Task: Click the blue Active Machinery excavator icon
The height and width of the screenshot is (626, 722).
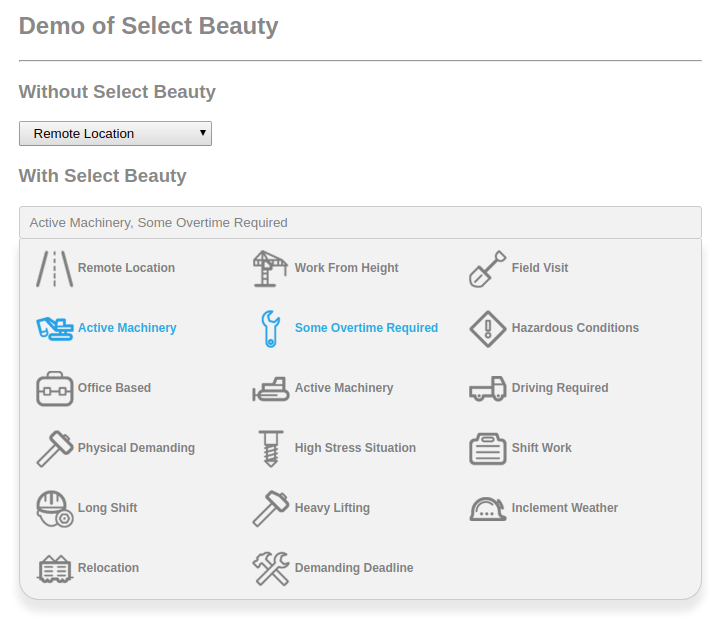Action: pos(55,329)
